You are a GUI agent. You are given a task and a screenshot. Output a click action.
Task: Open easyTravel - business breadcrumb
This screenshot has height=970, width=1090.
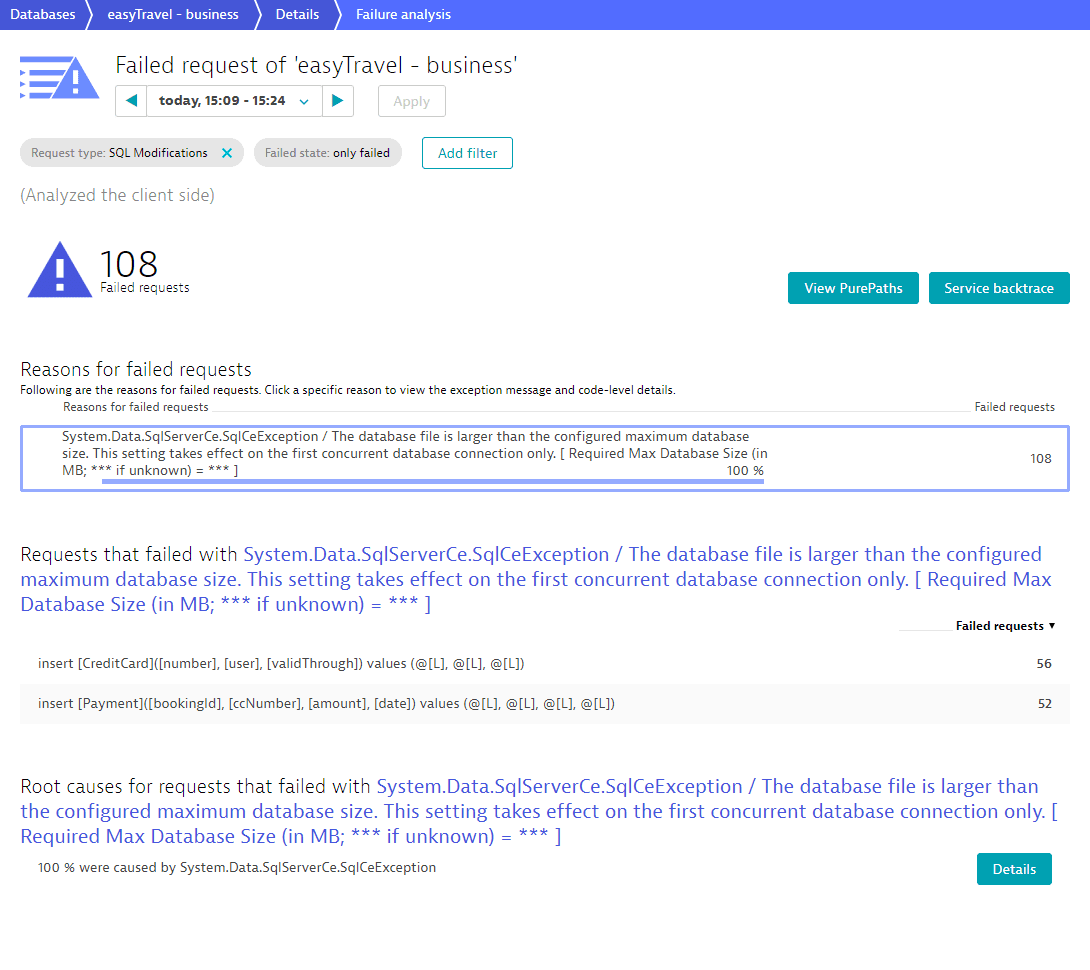point(173,15)
